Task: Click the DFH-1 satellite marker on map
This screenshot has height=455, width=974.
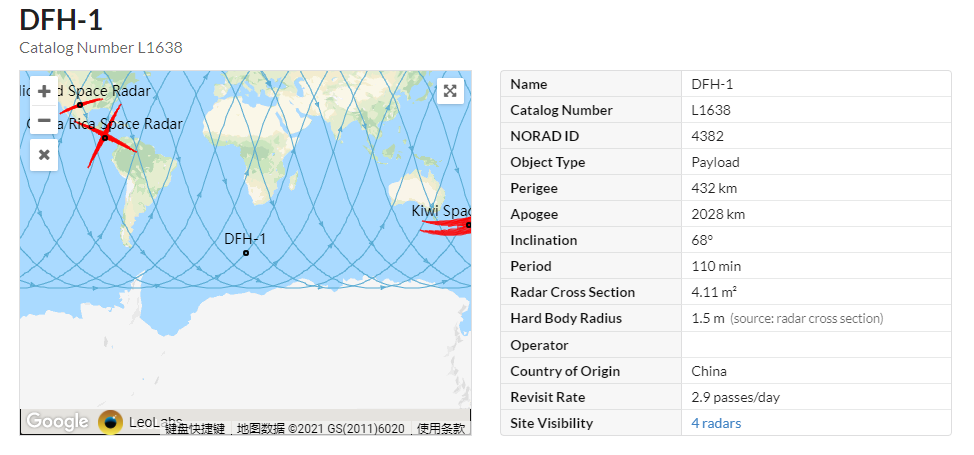Action: tap(245, 253)
